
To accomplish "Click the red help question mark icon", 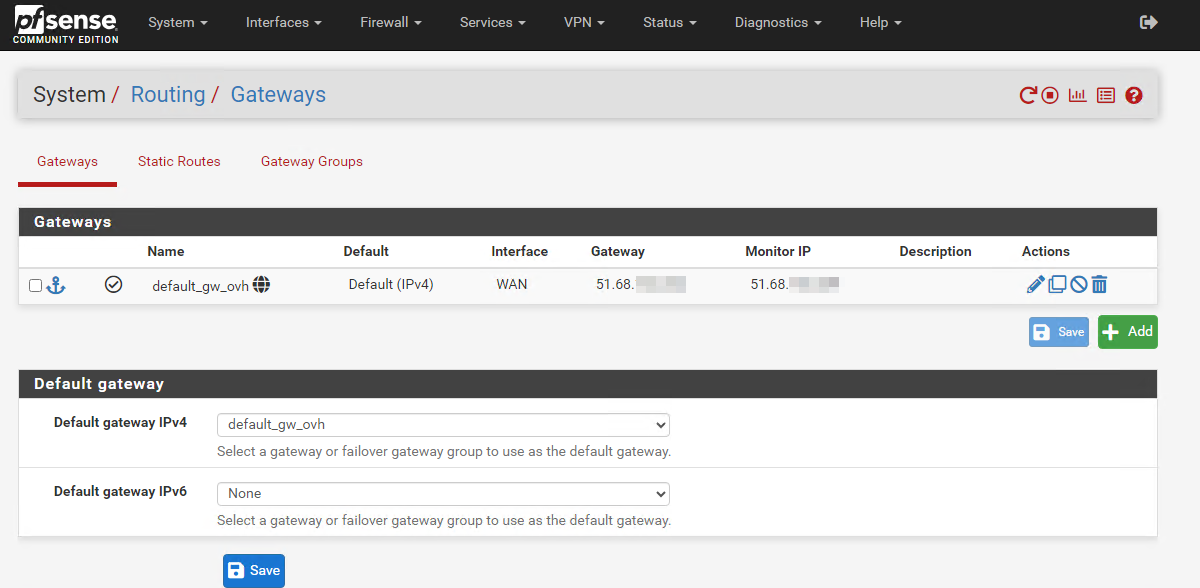I will click(x=1133, y=96).
